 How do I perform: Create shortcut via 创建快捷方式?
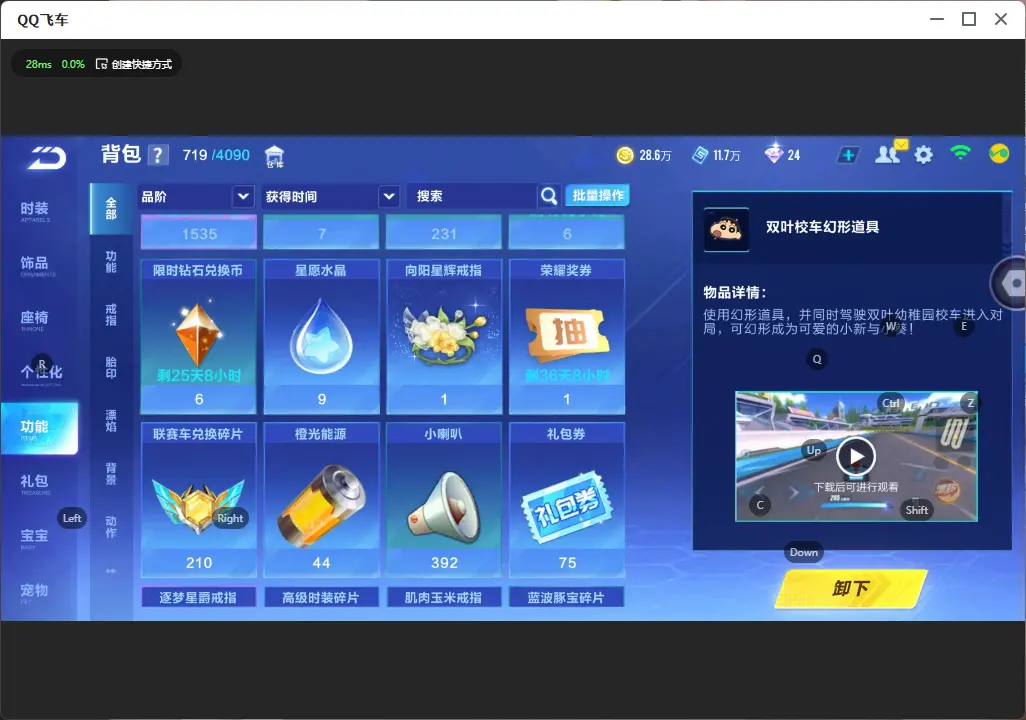click(134, 64)
